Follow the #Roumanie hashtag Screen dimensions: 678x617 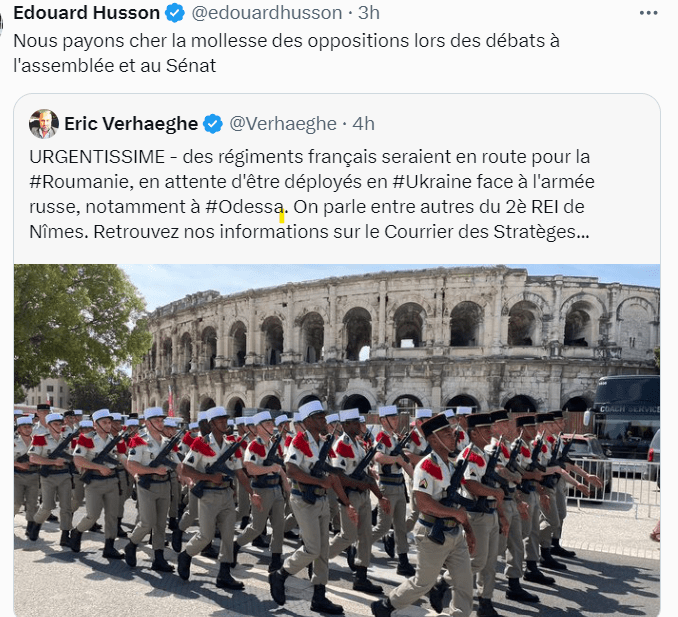[x=81, y=182]
